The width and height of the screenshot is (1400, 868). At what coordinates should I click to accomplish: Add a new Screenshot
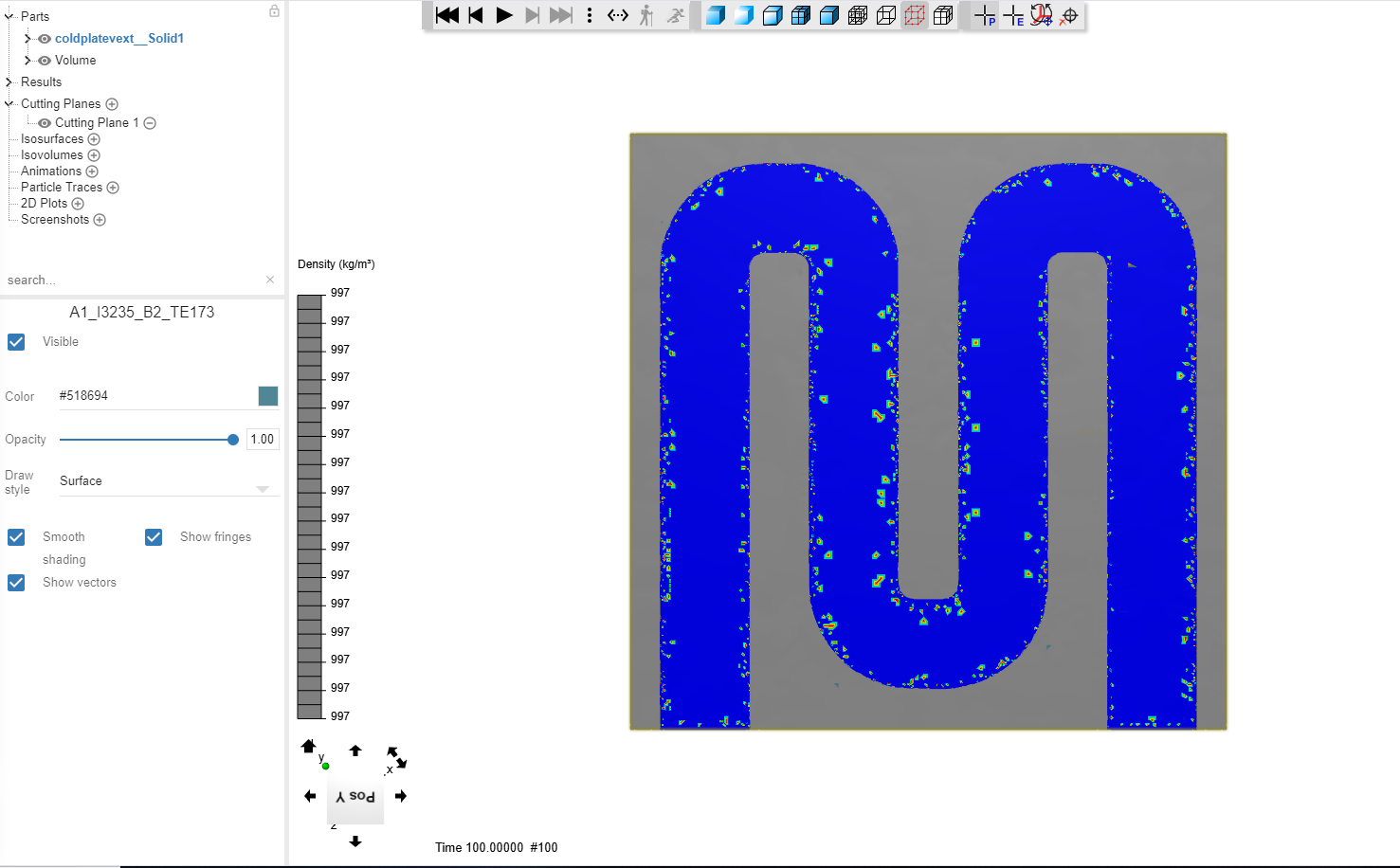coord(100,220)
